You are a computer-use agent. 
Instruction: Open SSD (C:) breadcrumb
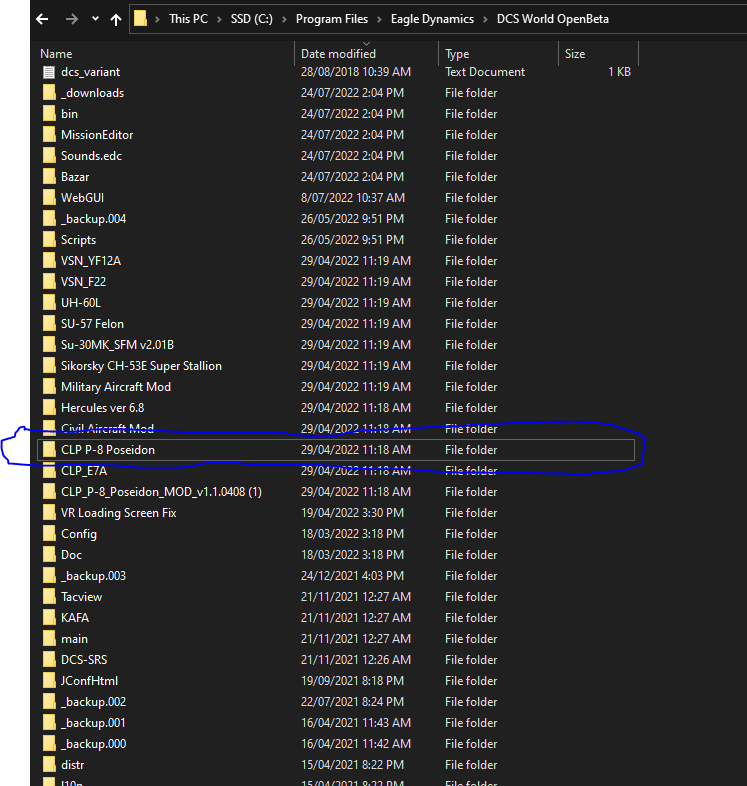point(252,19)
